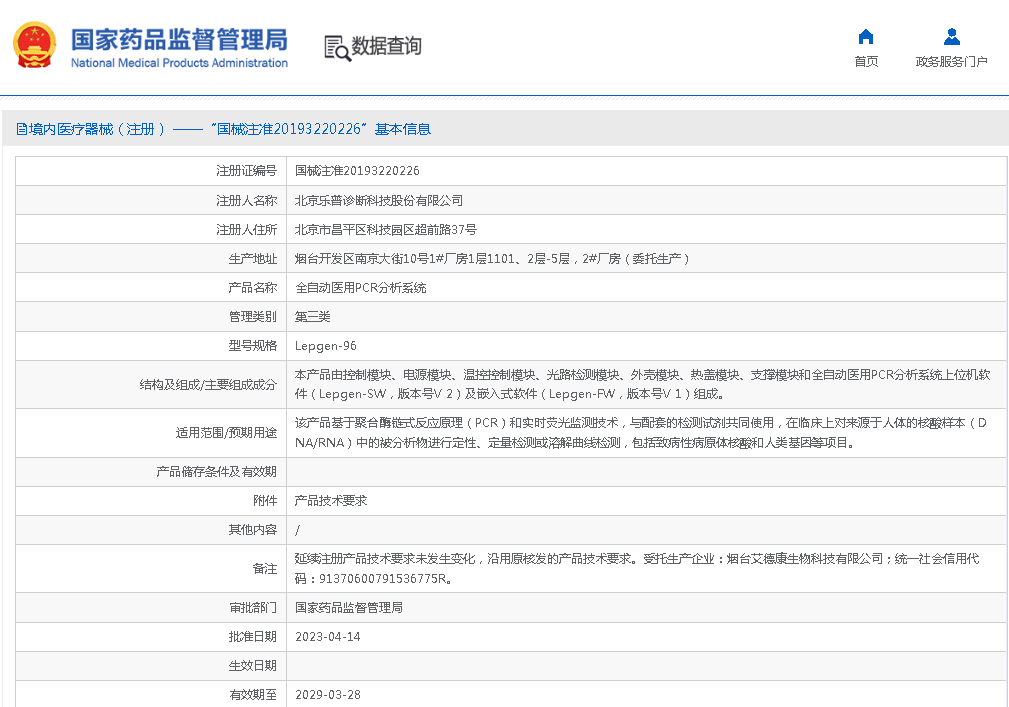Click the registrant address 北京市昌平区科技园区超前路37号

pos(386,229)
